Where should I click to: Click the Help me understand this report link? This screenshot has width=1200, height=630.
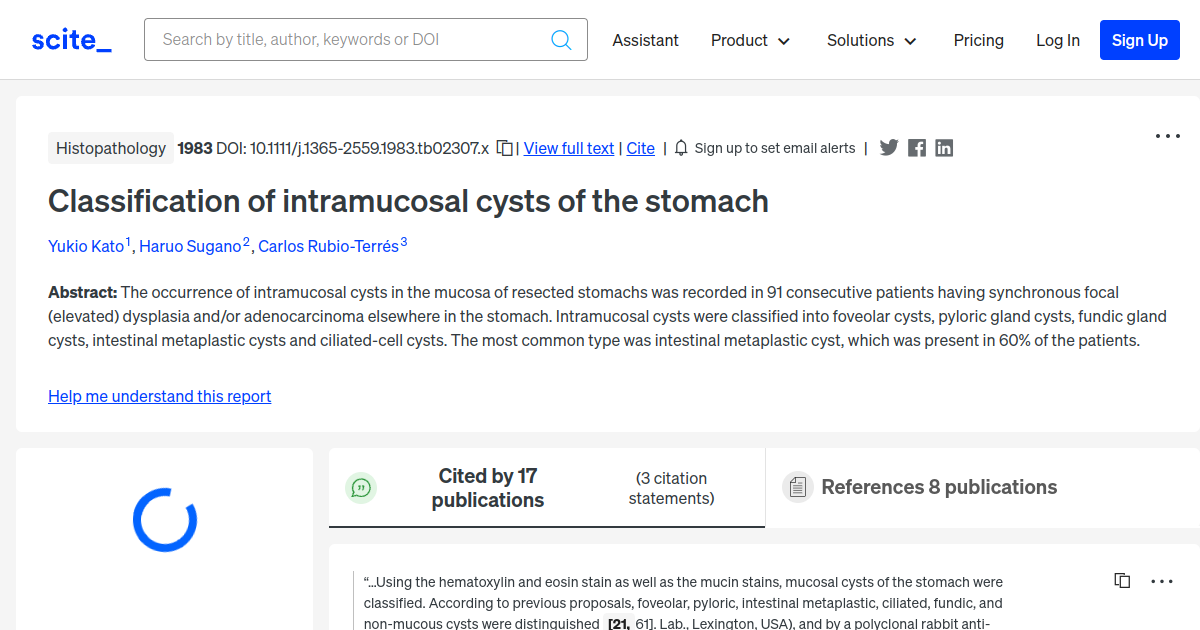point(160,396)
